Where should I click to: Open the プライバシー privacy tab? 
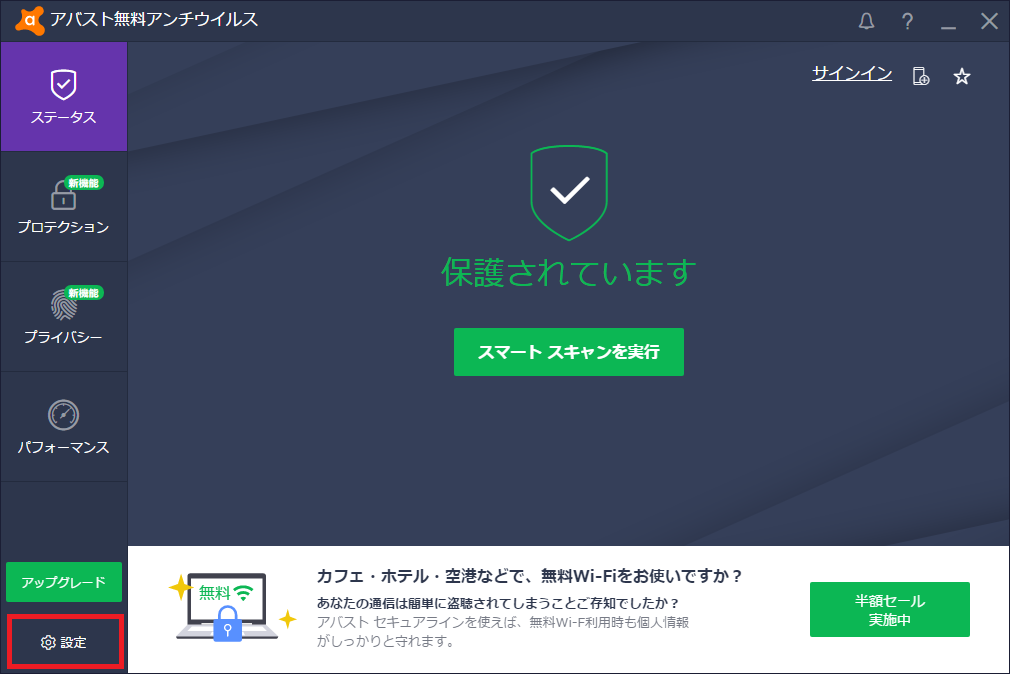point(64,316)
